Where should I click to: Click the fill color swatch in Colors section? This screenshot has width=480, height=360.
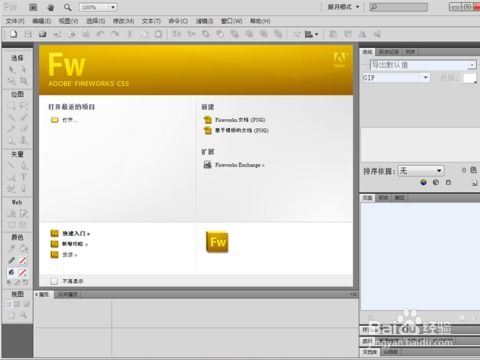pyautogui.click(x=23, y=273)
